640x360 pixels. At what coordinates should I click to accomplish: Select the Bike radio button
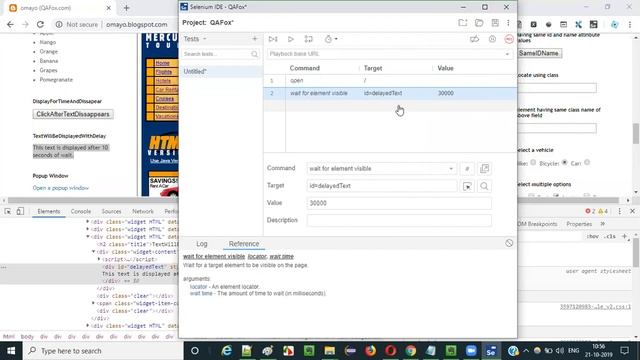pyautogui.click(x=533, y=162)
